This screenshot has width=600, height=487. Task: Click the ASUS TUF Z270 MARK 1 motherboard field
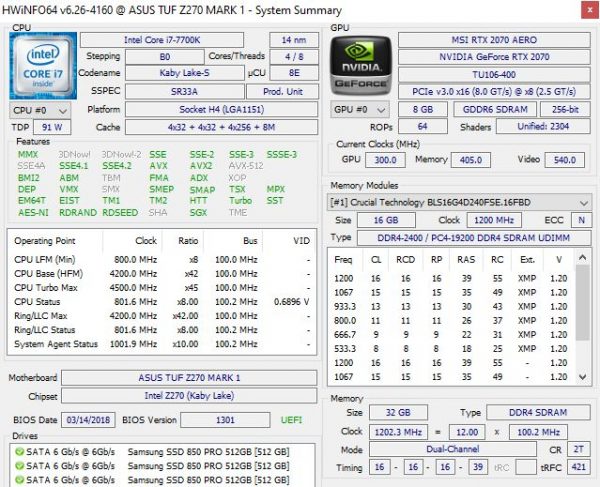point(189,378)
